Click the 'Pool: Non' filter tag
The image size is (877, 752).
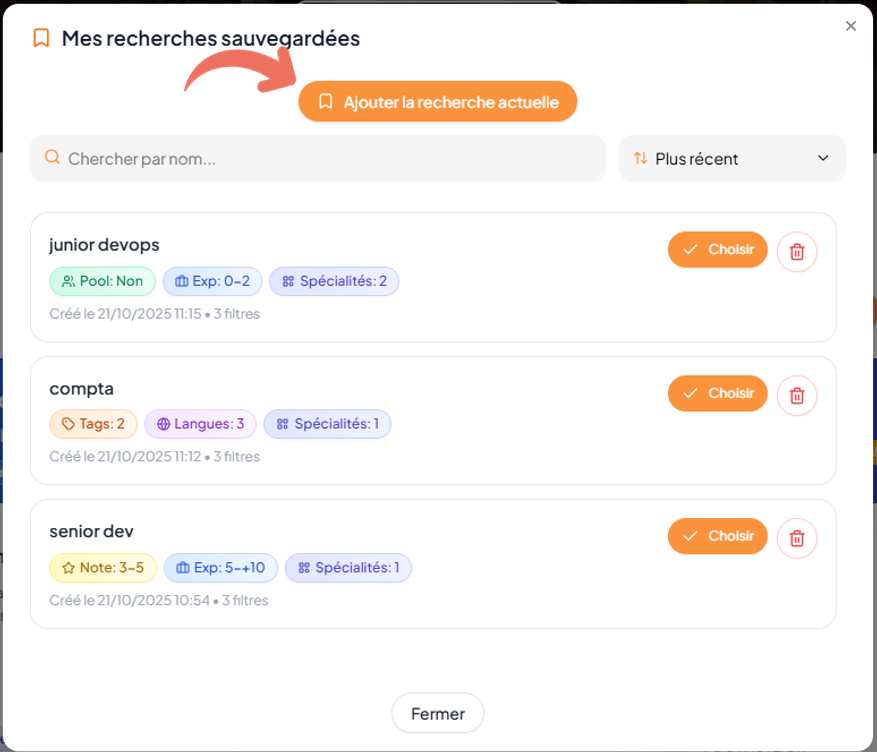pos(102,281)
